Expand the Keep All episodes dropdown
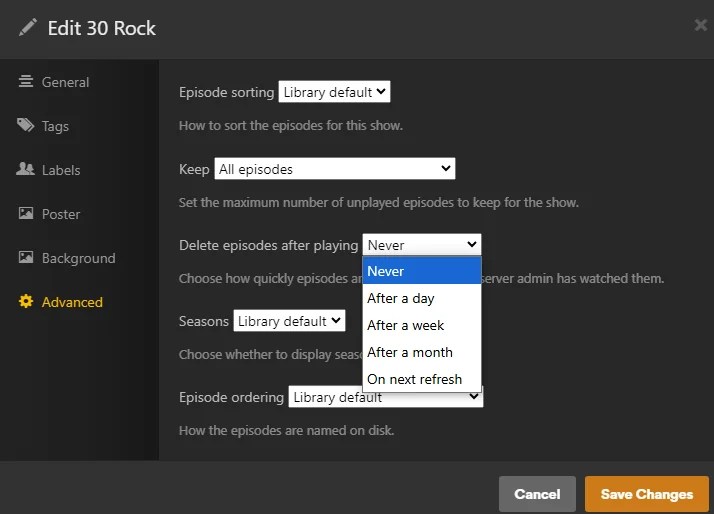 (335, 169)
